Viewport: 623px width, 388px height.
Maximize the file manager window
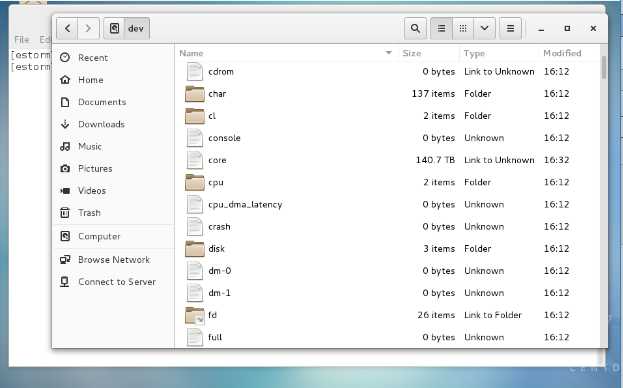point(567,29)
